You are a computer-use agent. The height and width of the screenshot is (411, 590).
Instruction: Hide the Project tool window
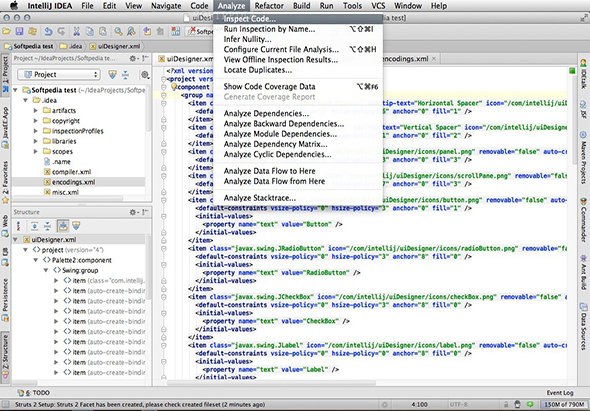146,58
